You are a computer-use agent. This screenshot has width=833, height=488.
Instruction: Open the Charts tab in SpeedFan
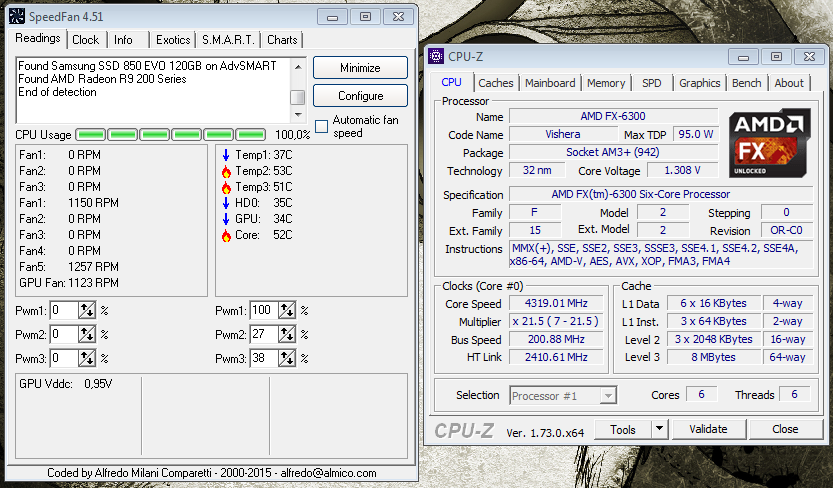point(282,40)
